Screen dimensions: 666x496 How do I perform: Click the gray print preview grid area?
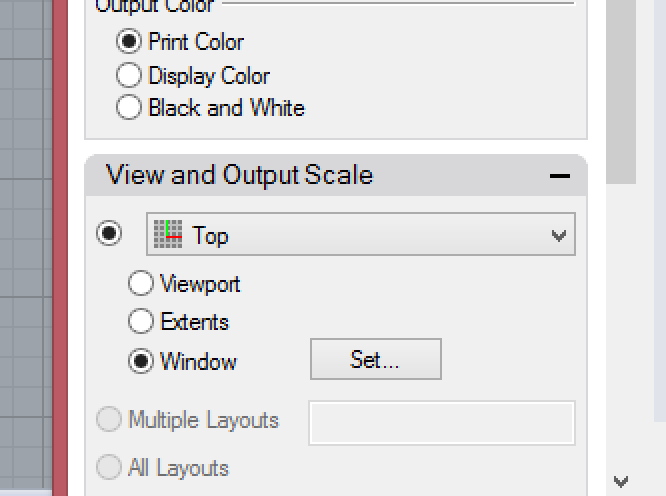click(26, 244)
